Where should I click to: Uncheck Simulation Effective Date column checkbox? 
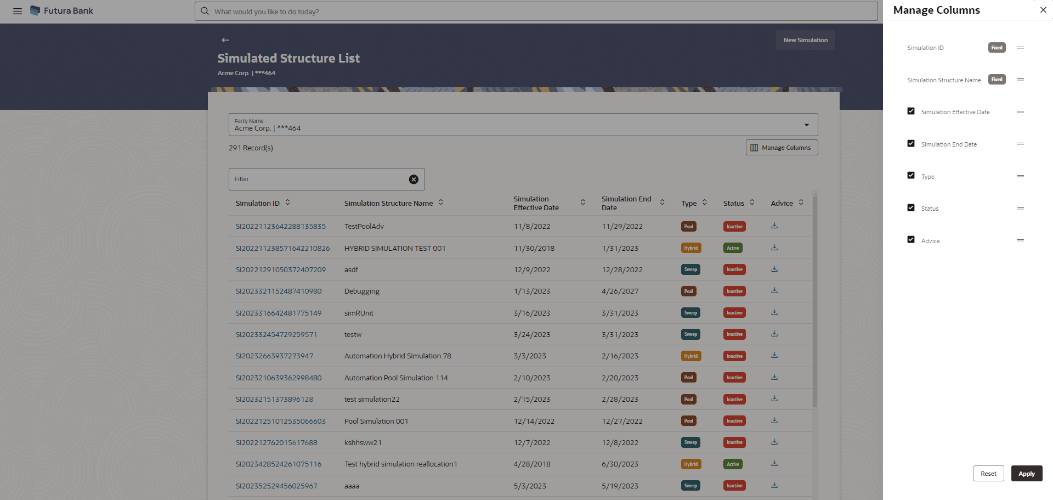coord(911,111)
